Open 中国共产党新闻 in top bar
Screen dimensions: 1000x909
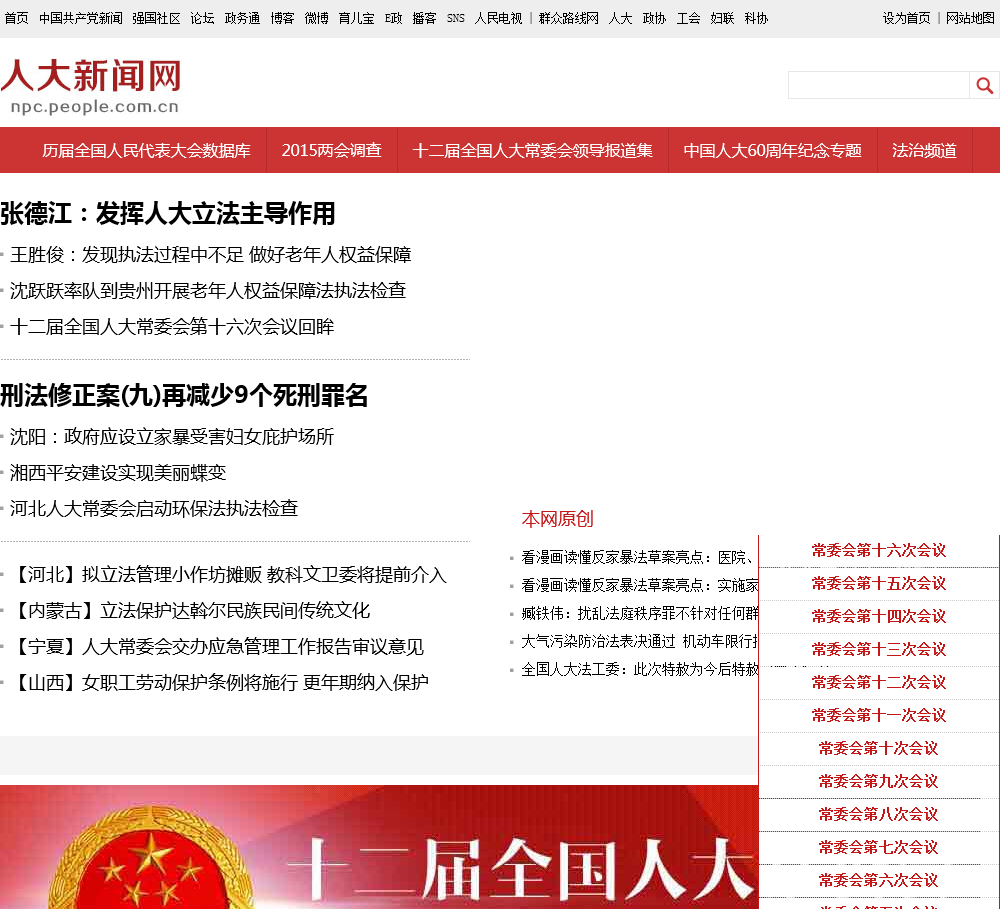click(80, 18)
